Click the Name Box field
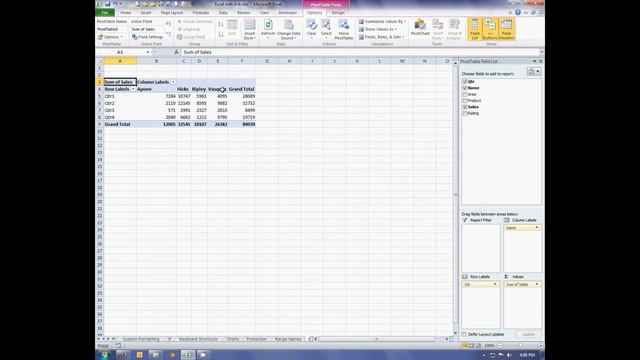640x360 pixels. pyautogui.click(x=121, y=52)
